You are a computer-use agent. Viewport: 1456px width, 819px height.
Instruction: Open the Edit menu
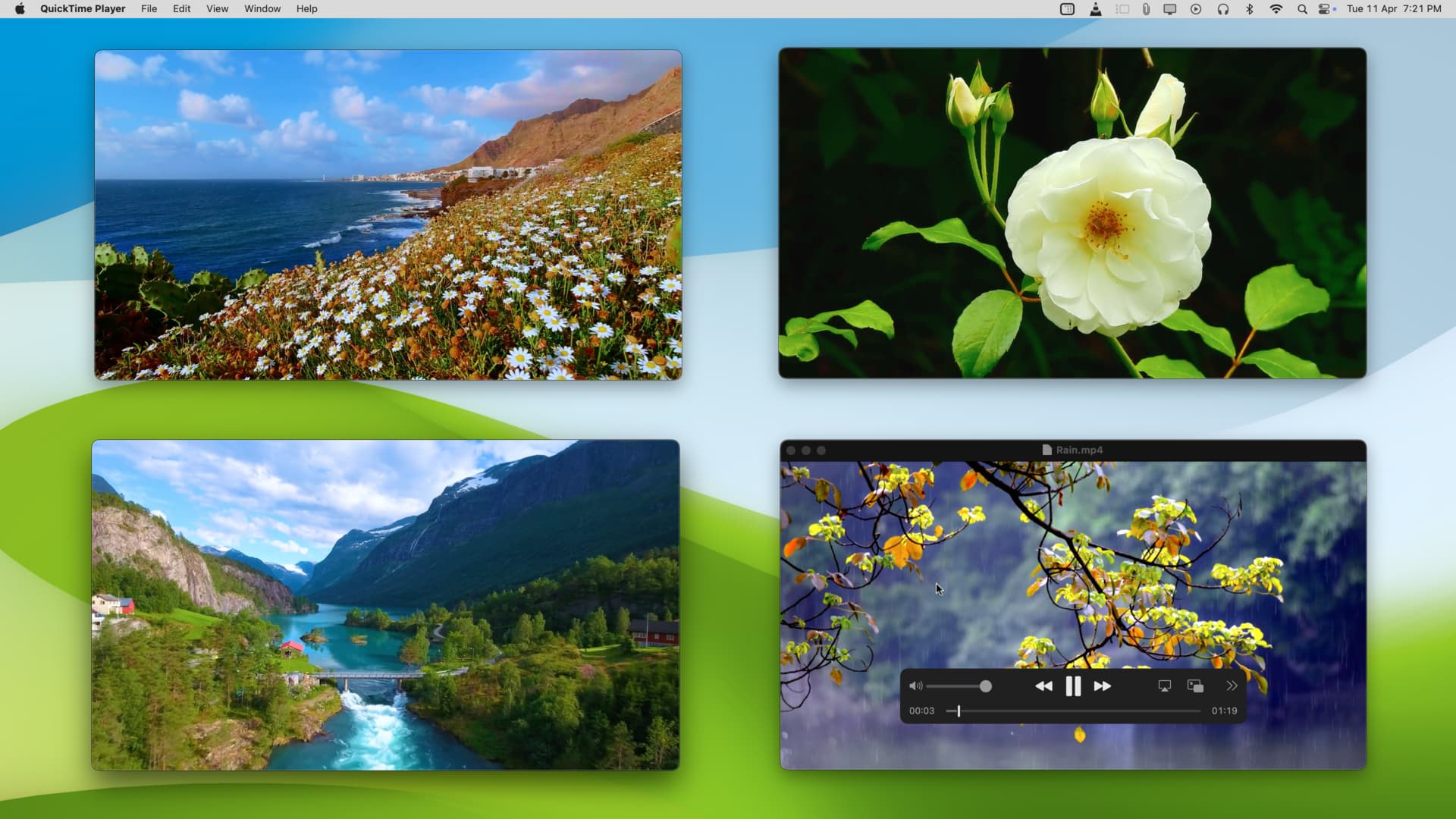click(181, 9)
